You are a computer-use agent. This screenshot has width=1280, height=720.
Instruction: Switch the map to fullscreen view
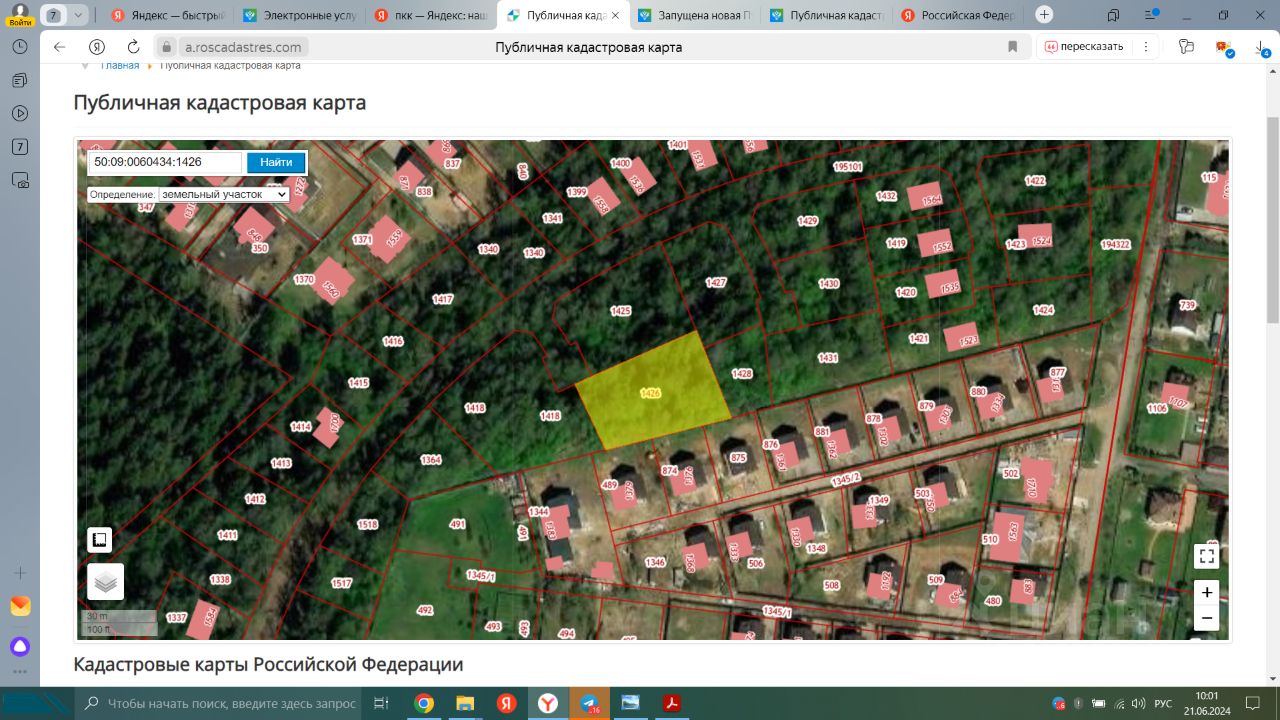coord(1207,556)
